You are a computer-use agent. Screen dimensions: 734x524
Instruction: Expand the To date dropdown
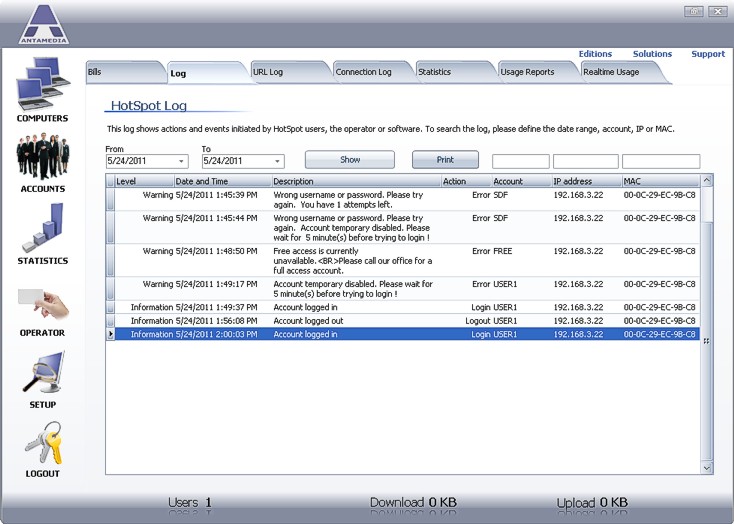coord(277,161)
